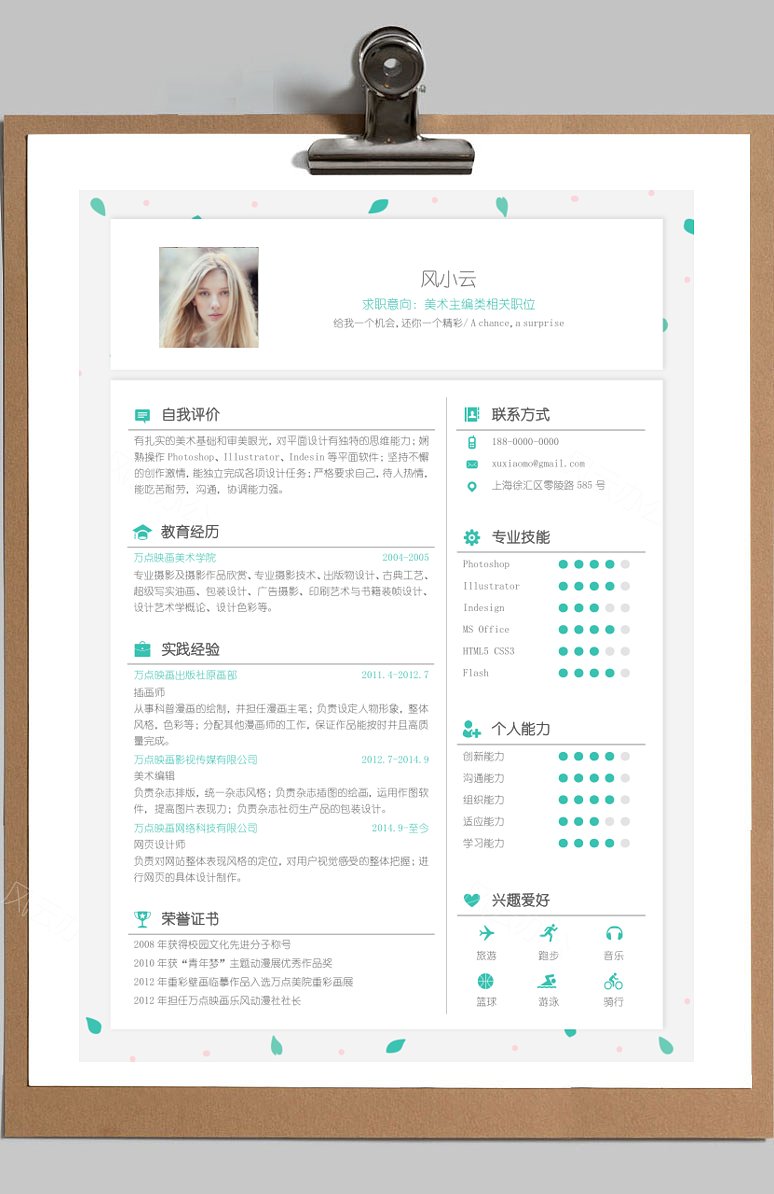The image size is (774, 1194).
Task: Click the 教育经历 section heading
Action: pyautogui.click(x=190, y=532)
